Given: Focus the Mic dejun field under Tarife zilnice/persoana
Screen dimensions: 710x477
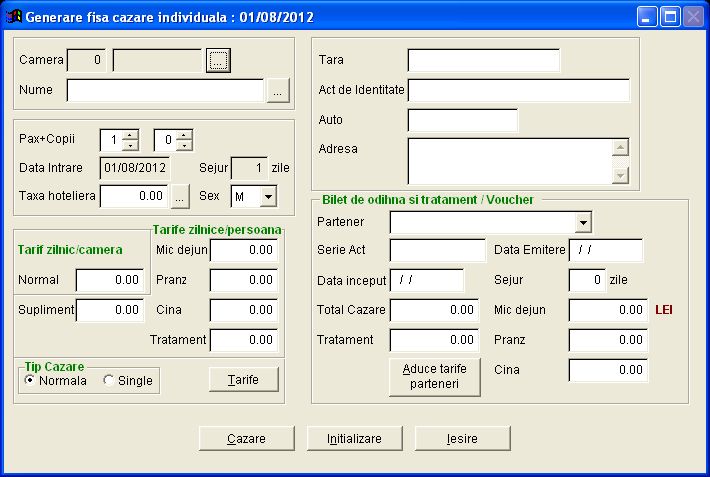Looking at the screenshot, I should (x=244, y=250).
